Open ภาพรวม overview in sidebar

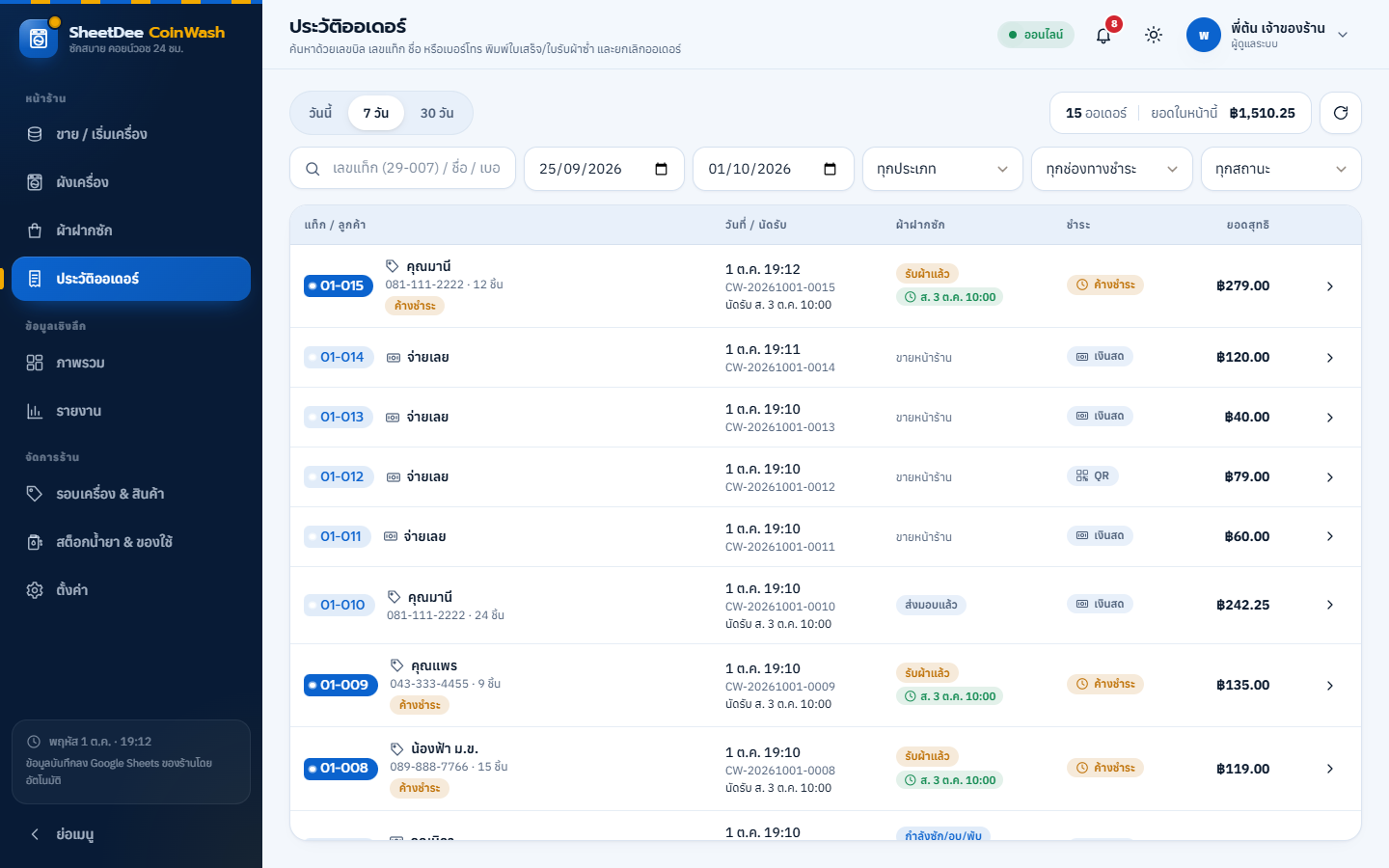pyautogui.click(x=131, y=363)
